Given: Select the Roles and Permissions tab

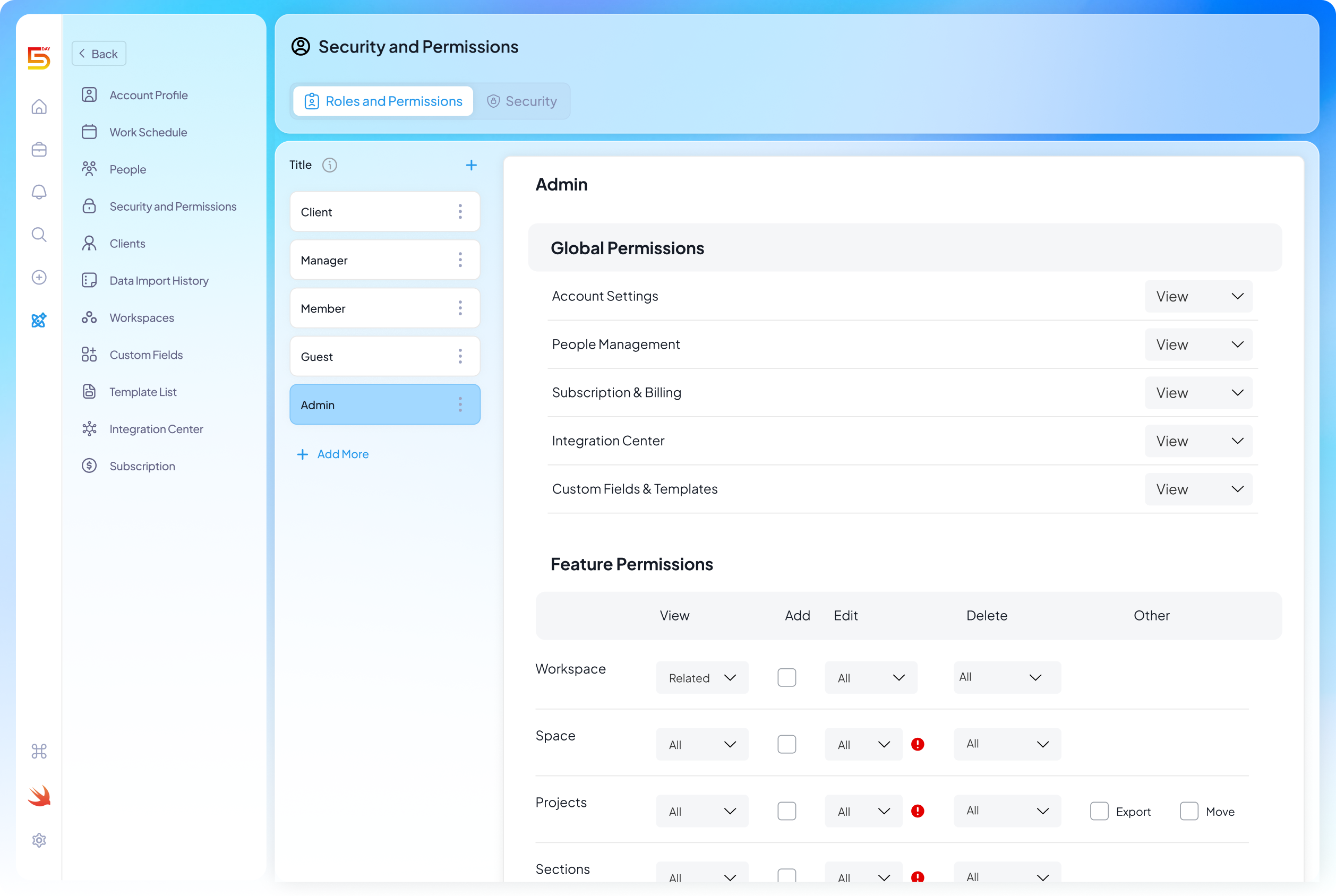Looking at the screenshot, I should (382, 100).
